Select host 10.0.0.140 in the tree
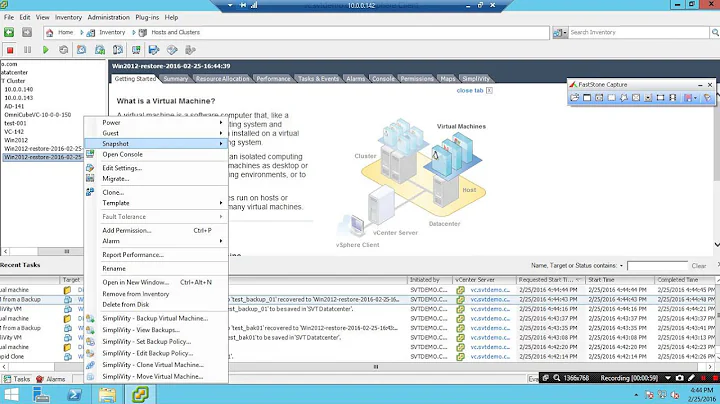 pyautogui.click(x=18, y=90)
